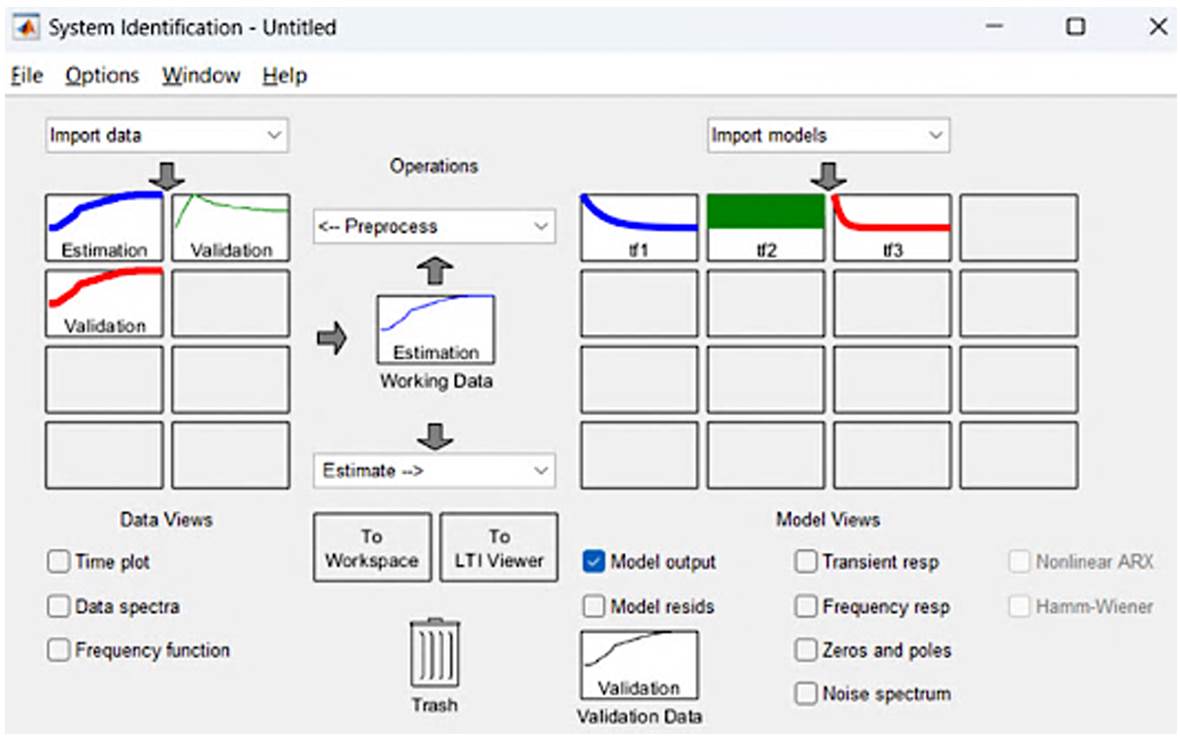Click the Validation Data thumbnail box
Image resolution: width=1180 pixels, height=738 pixels.
click(639, 665)
